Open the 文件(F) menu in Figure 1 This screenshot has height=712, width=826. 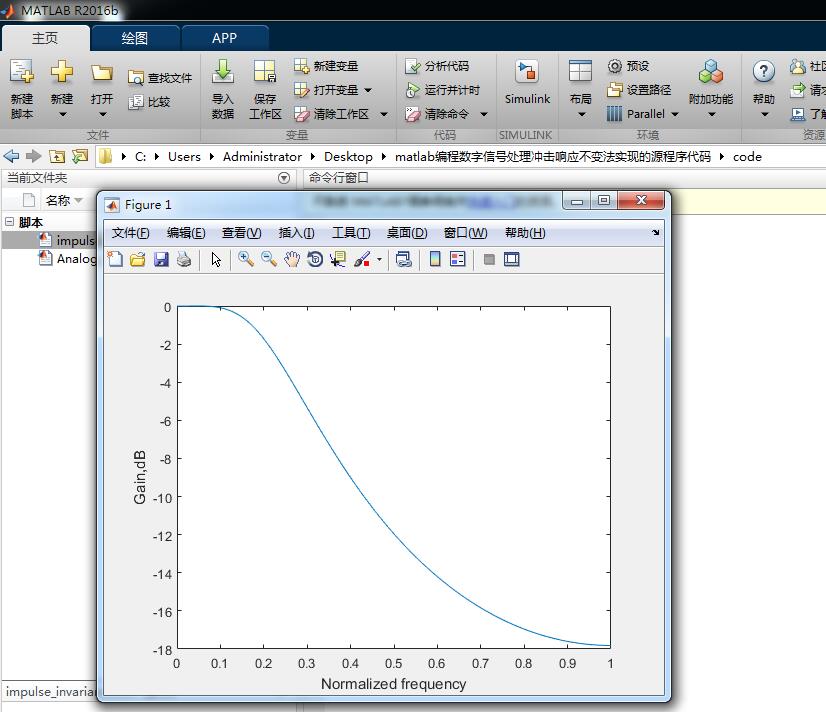point(130,232)
